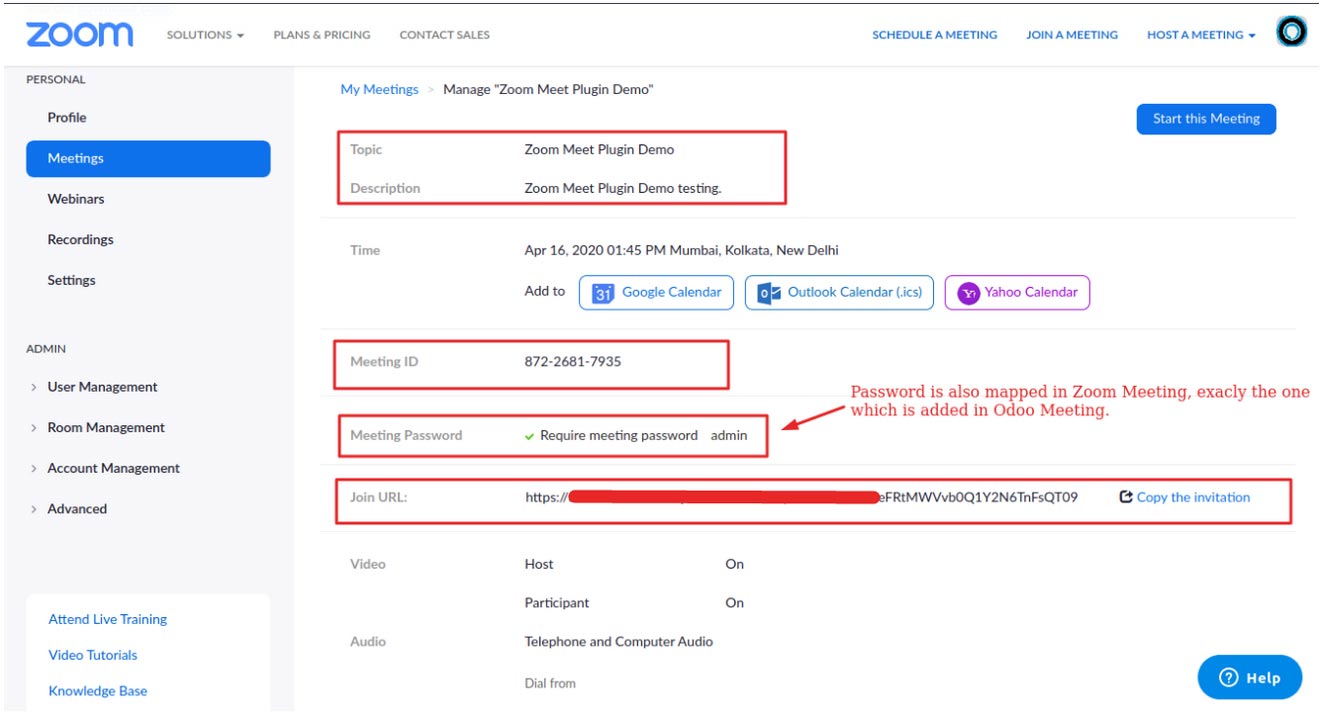
Task: Go to Schedule a Meeting
Action: [935, 35]
